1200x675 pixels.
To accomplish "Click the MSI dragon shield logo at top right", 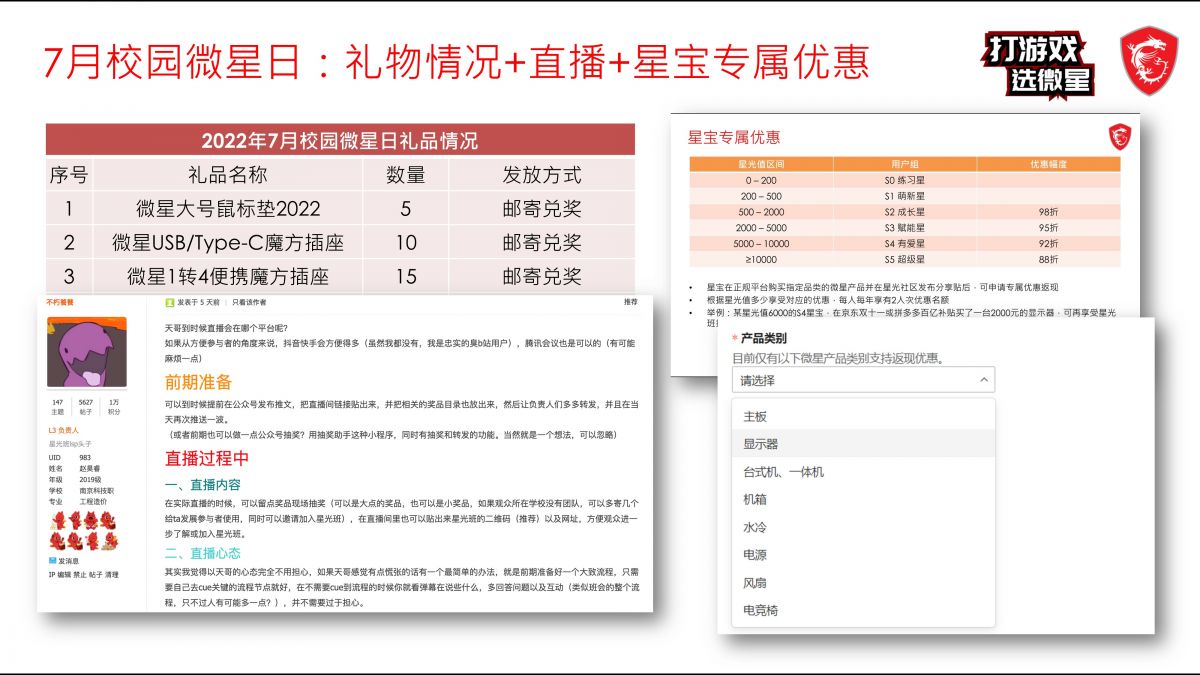I will point(1149,63).
